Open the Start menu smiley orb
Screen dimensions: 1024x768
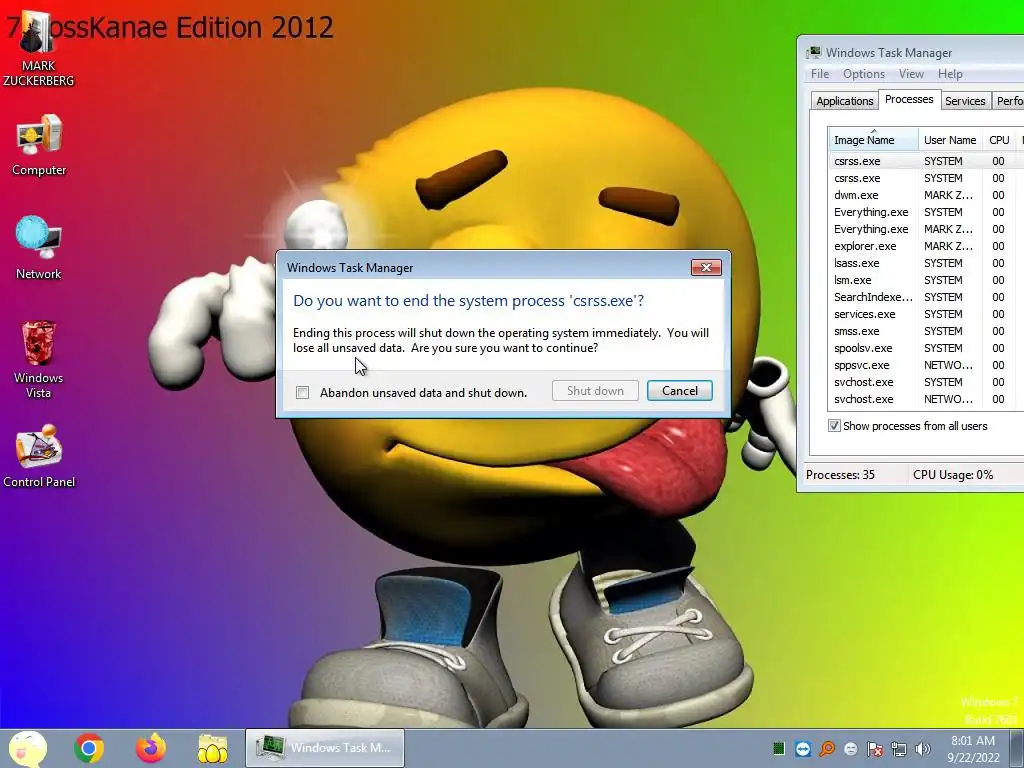[27, 748]
